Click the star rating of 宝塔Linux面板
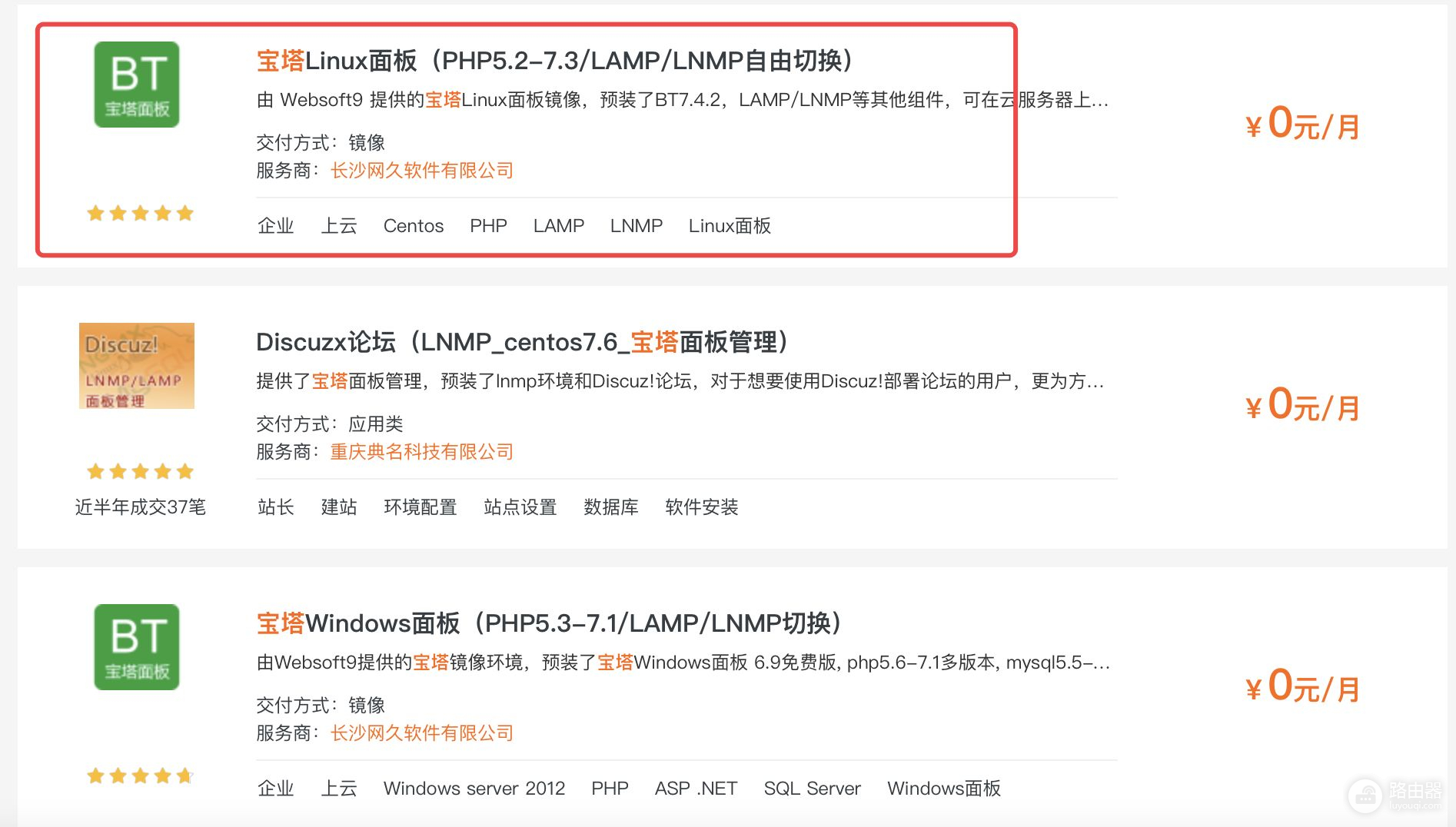 click(x=140, y=213)
